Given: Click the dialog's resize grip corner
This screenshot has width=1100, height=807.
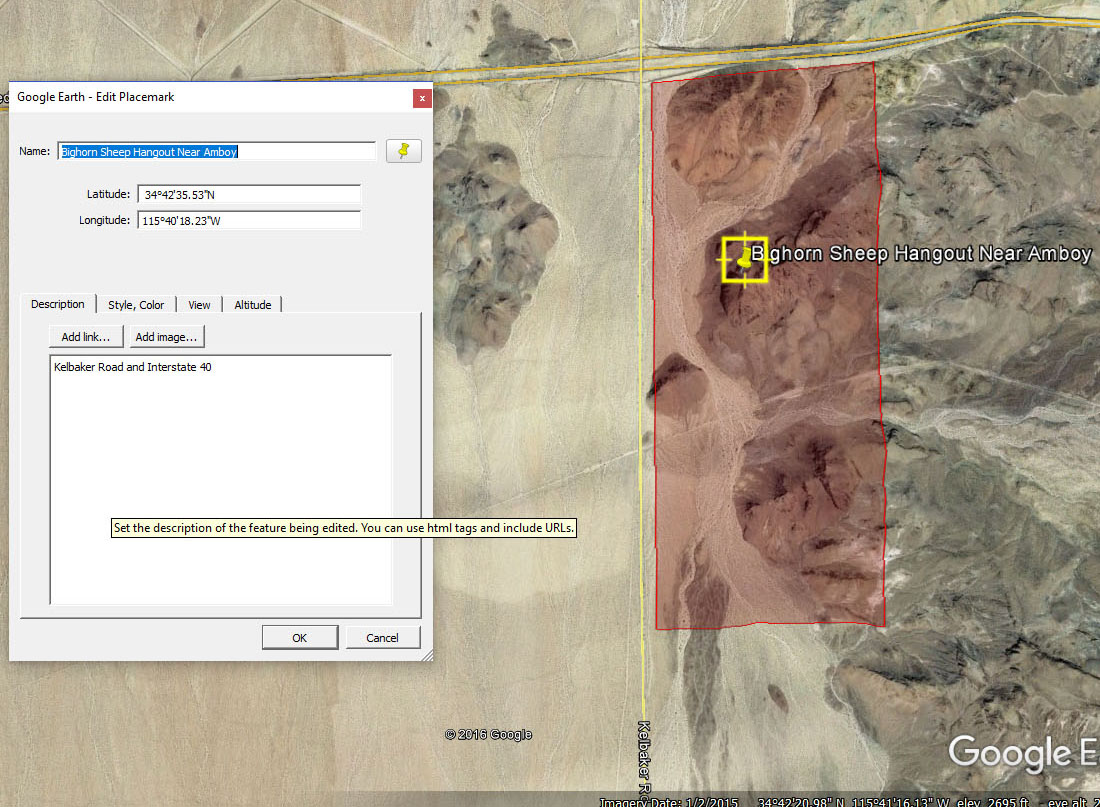Looking at the screenshot, I should pyautogui.click(x=428, y=655).
